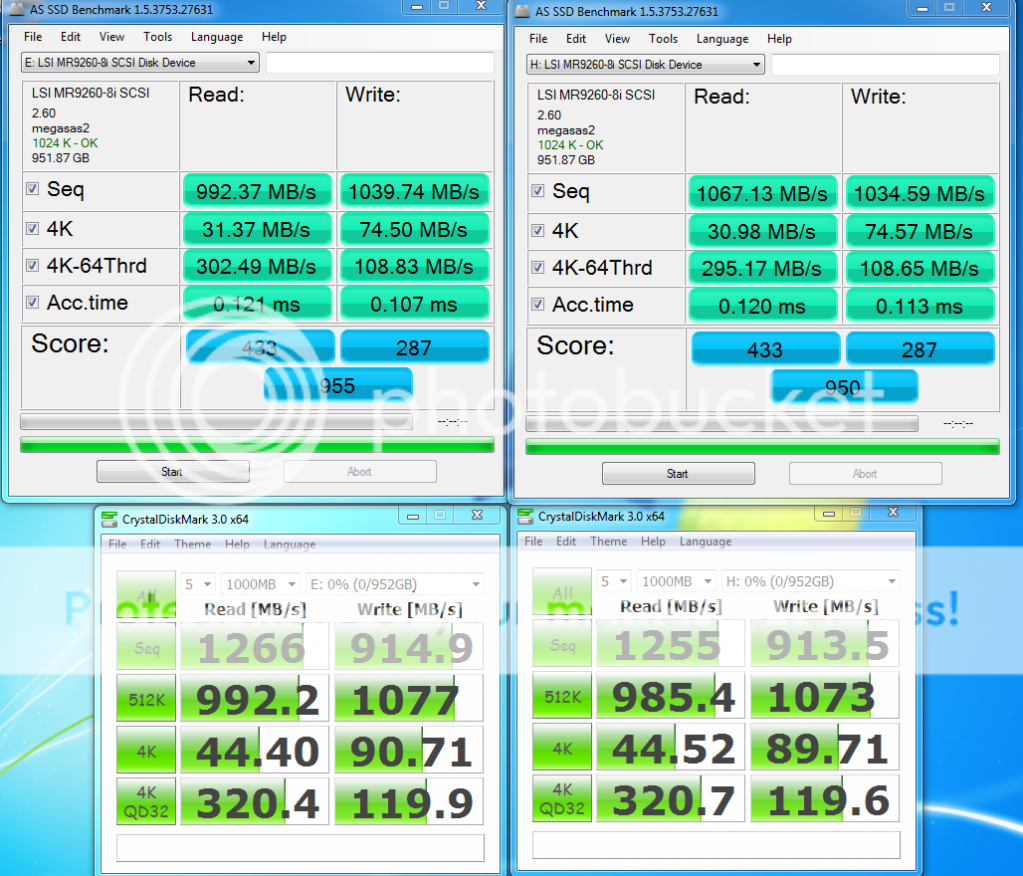1023x876 pixels.
Task: Click Abort in AS SSD H: window
Action: [x=865, y=474]
